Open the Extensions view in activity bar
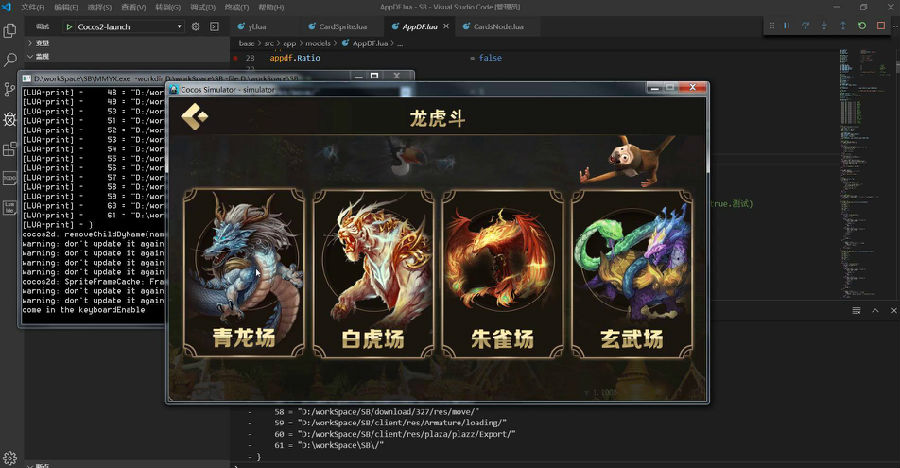Viewport: 900px width, 468px height. point(10,149)
